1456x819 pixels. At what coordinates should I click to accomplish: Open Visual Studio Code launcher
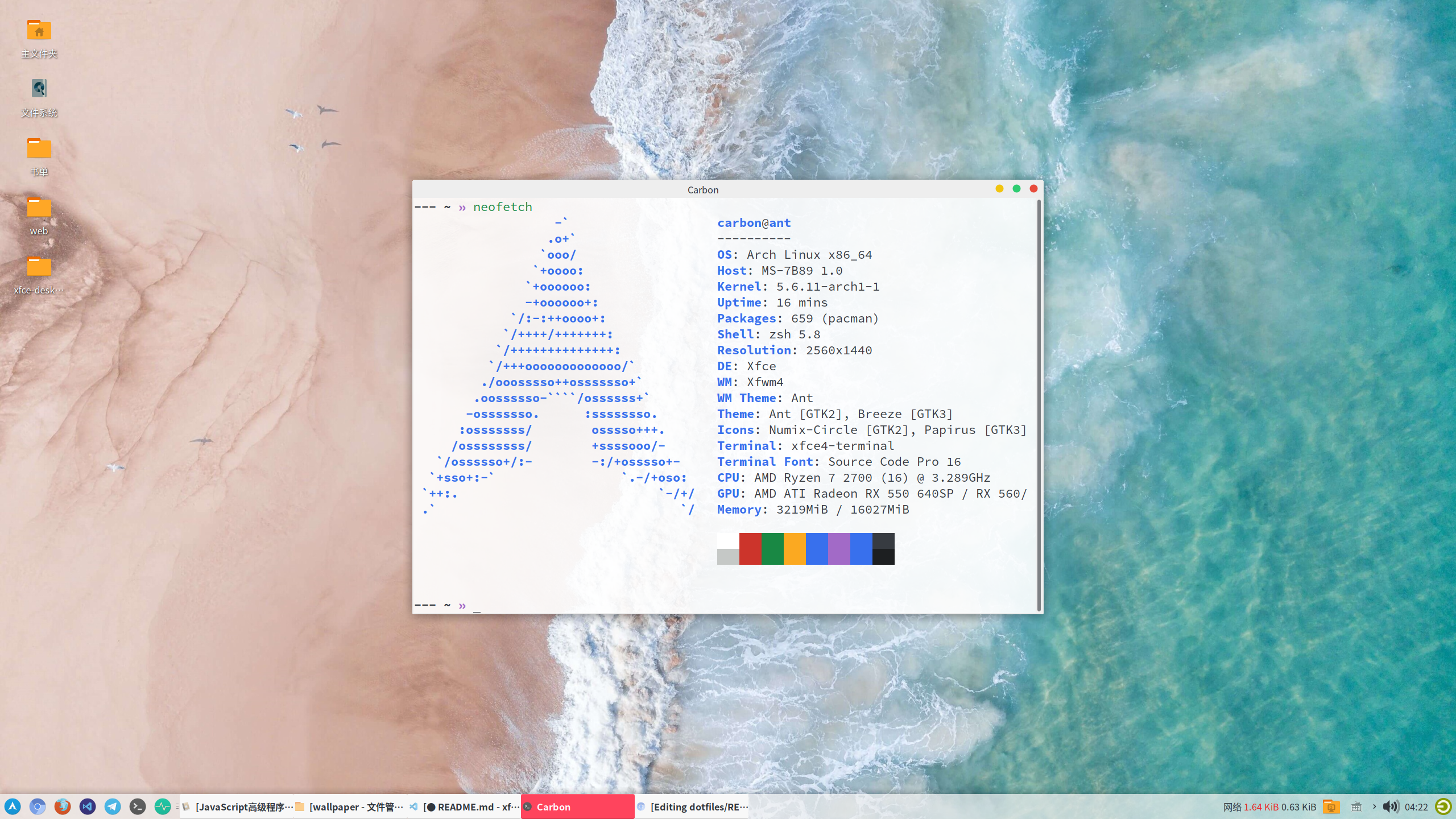point(88,806)
